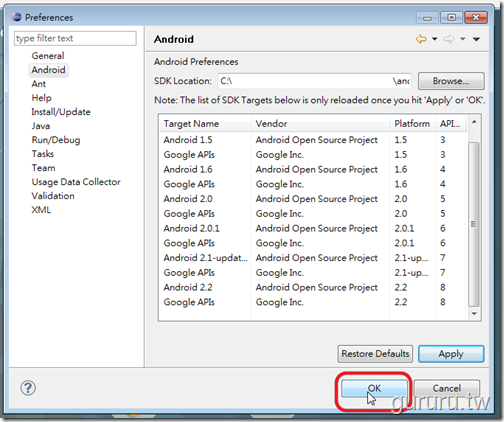This screenshot has height=422, width=504.
Task: Sort by Target Name column header
Action: pos(205,124)
